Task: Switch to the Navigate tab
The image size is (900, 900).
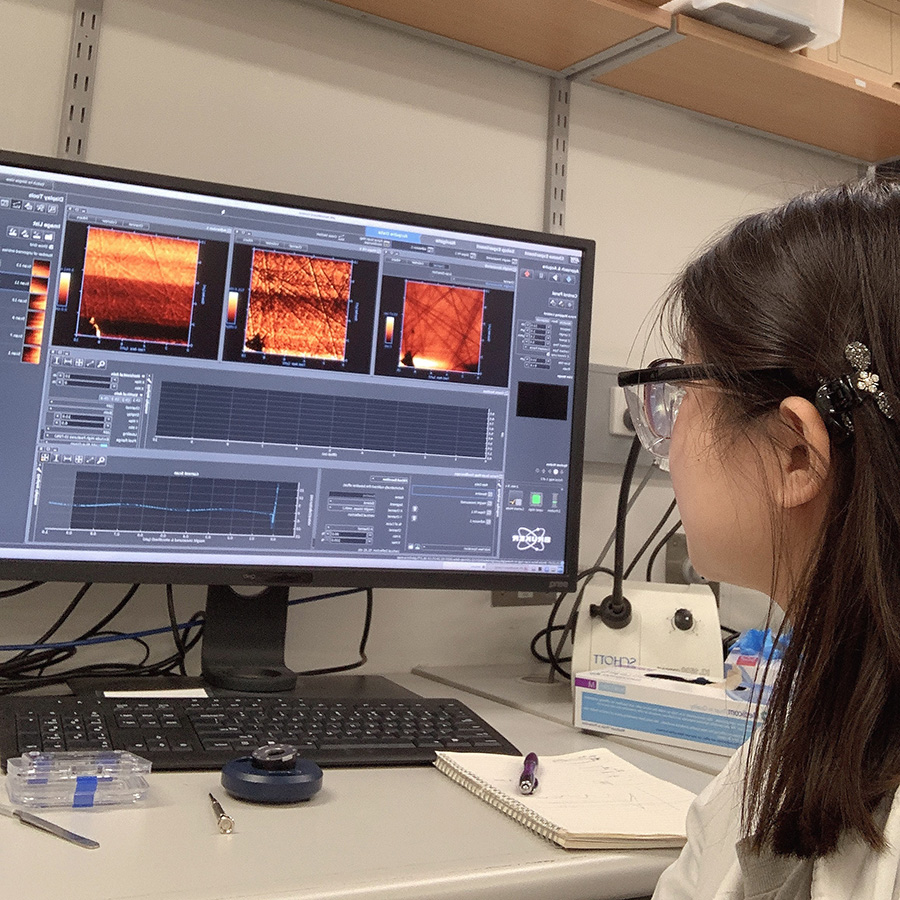Action: pos(447,241)
